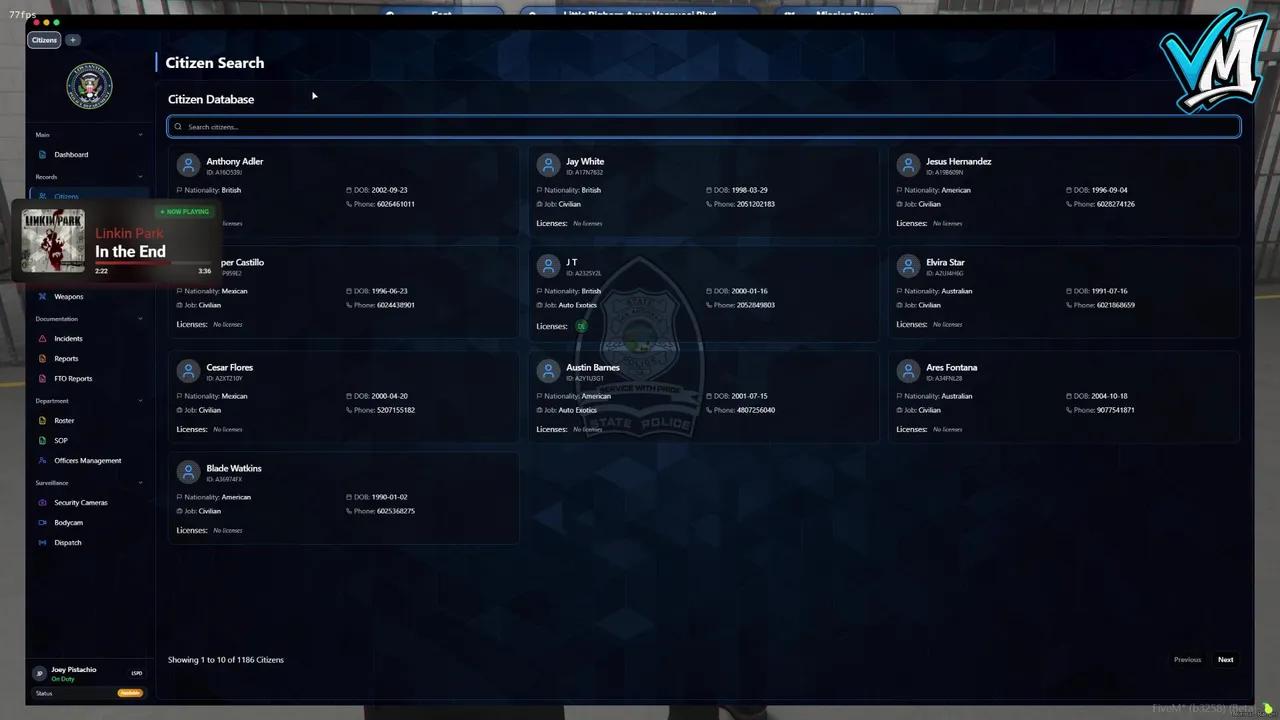This screenshot has width=1280, height=720.
Task: Collapse the Department section chevron
Action: (x=140, y=401)
